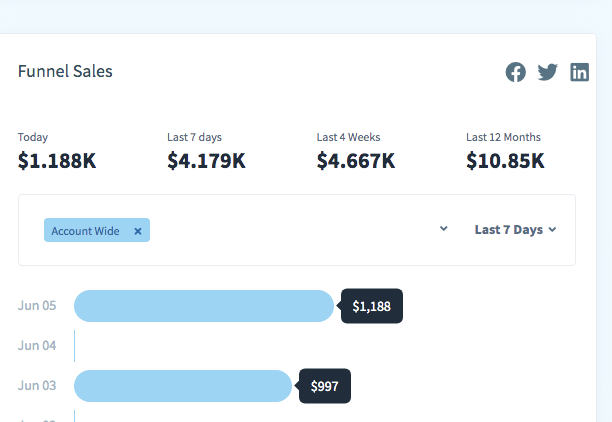Click the Jun 05 sales bar
Screen dimensions: 612x422
click(203, 306)
